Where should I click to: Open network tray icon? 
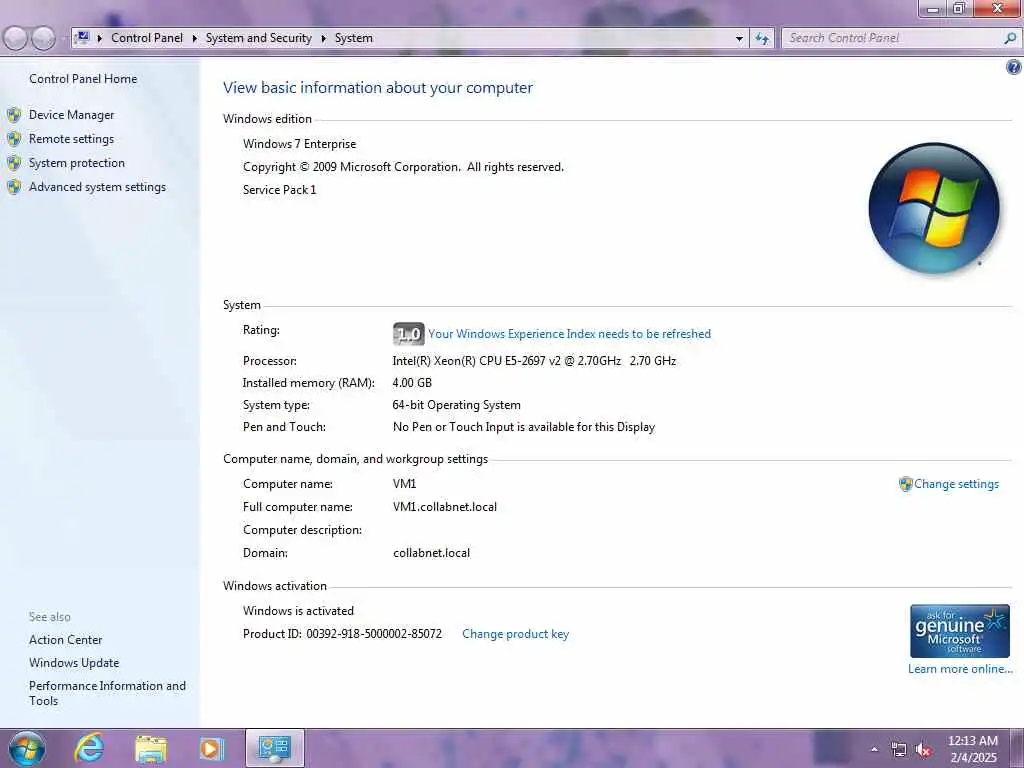point(899,750)
